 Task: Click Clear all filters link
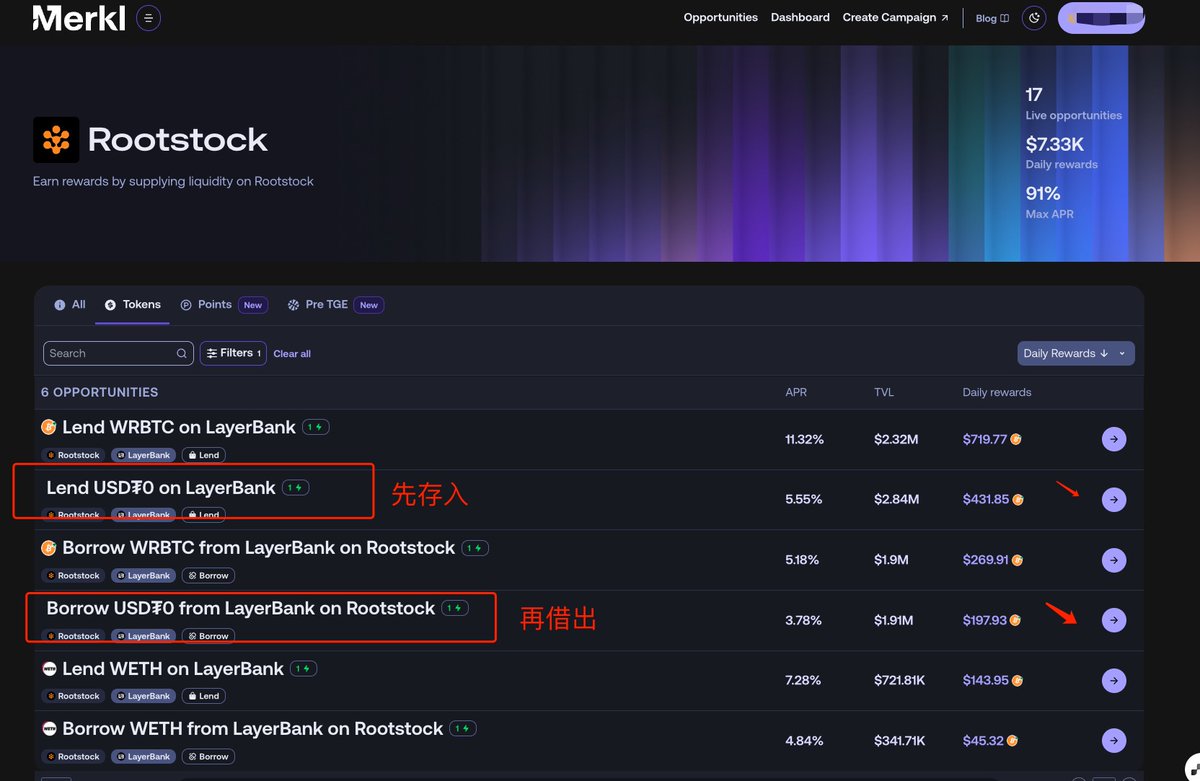pyautogui.click(x=292, y=354)
